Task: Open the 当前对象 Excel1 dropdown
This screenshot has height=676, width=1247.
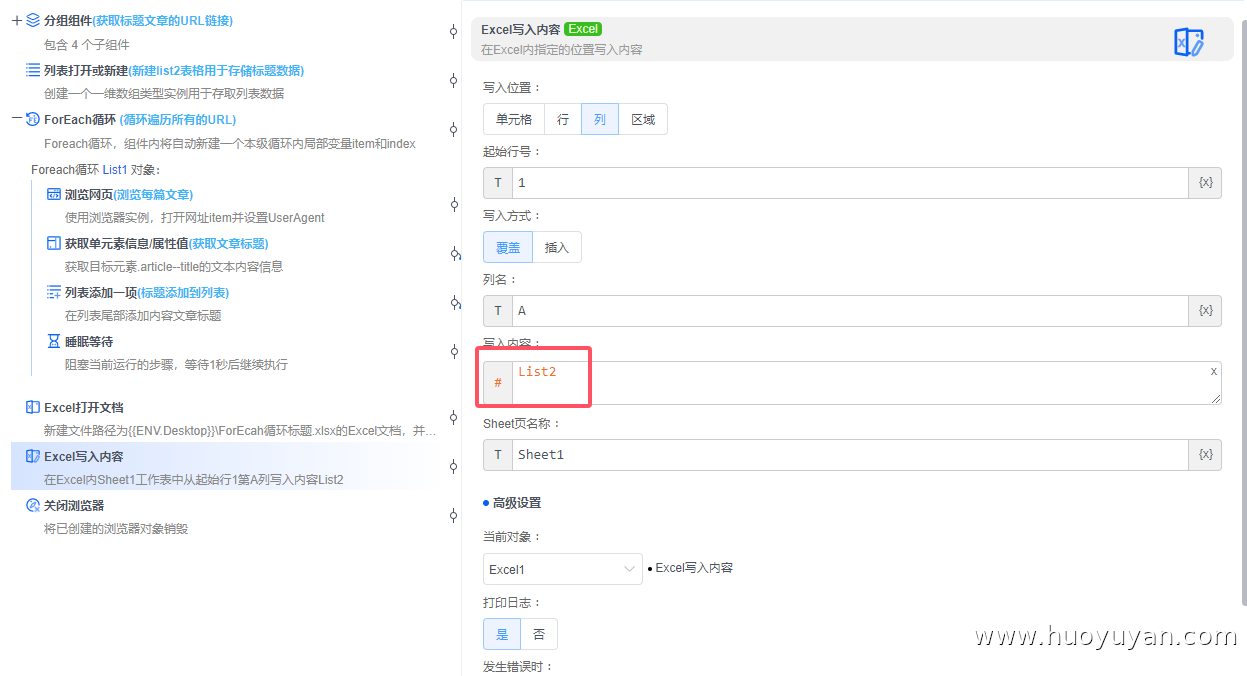Action: (x=563, y=569)
